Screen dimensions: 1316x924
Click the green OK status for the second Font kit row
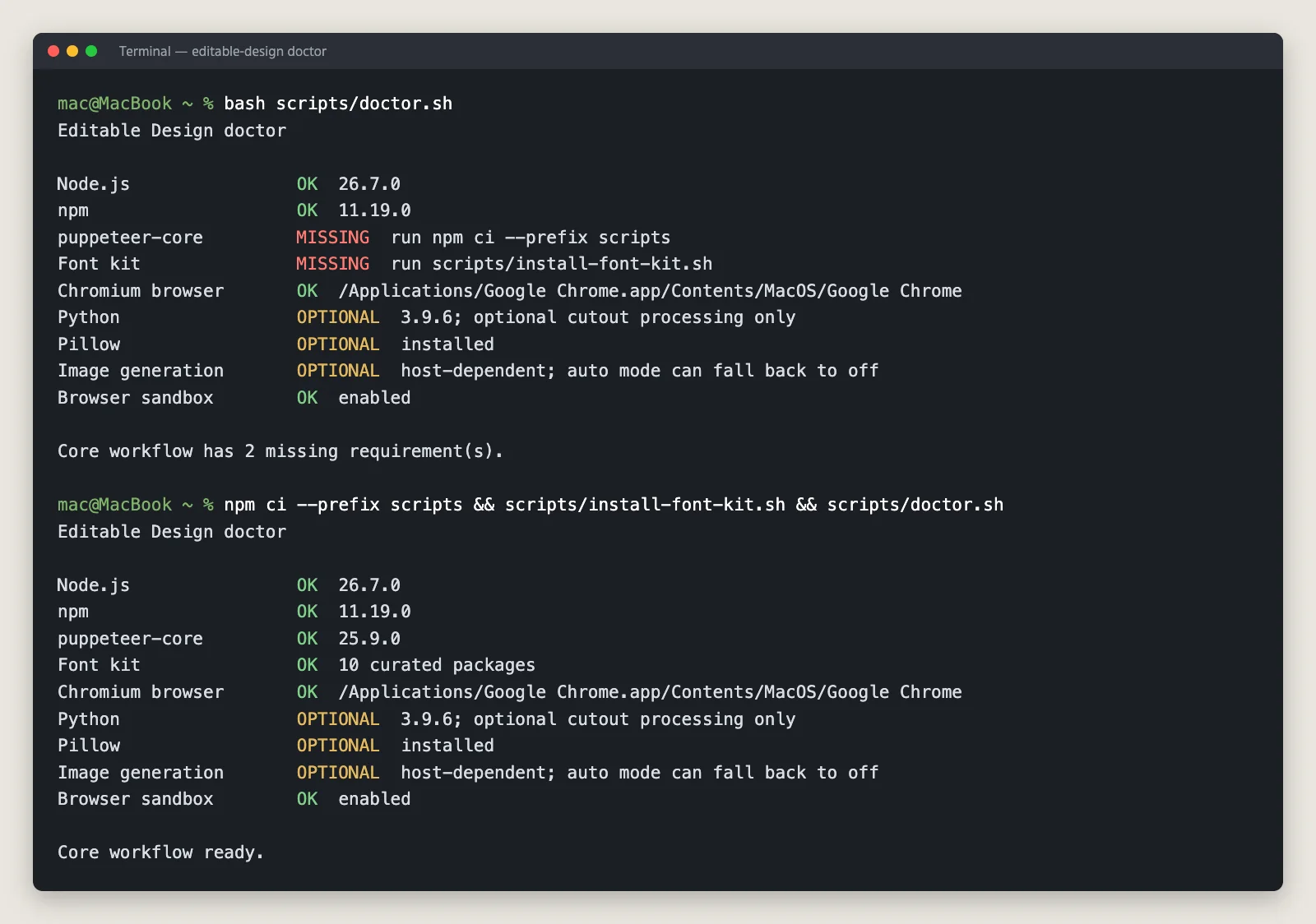pyautogui.click(x=307, y=665)
